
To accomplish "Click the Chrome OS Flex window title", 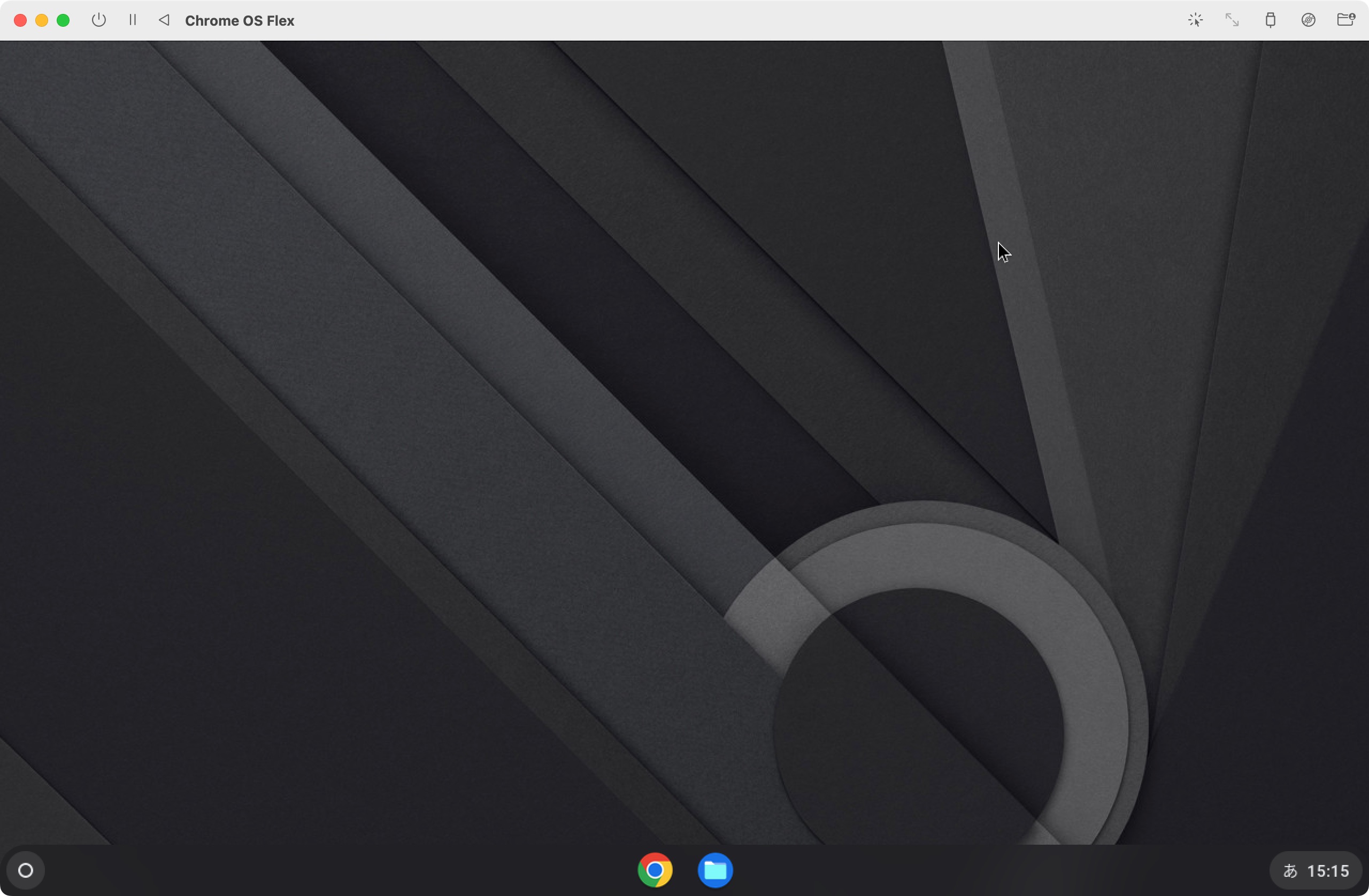I will pos(239,21).
